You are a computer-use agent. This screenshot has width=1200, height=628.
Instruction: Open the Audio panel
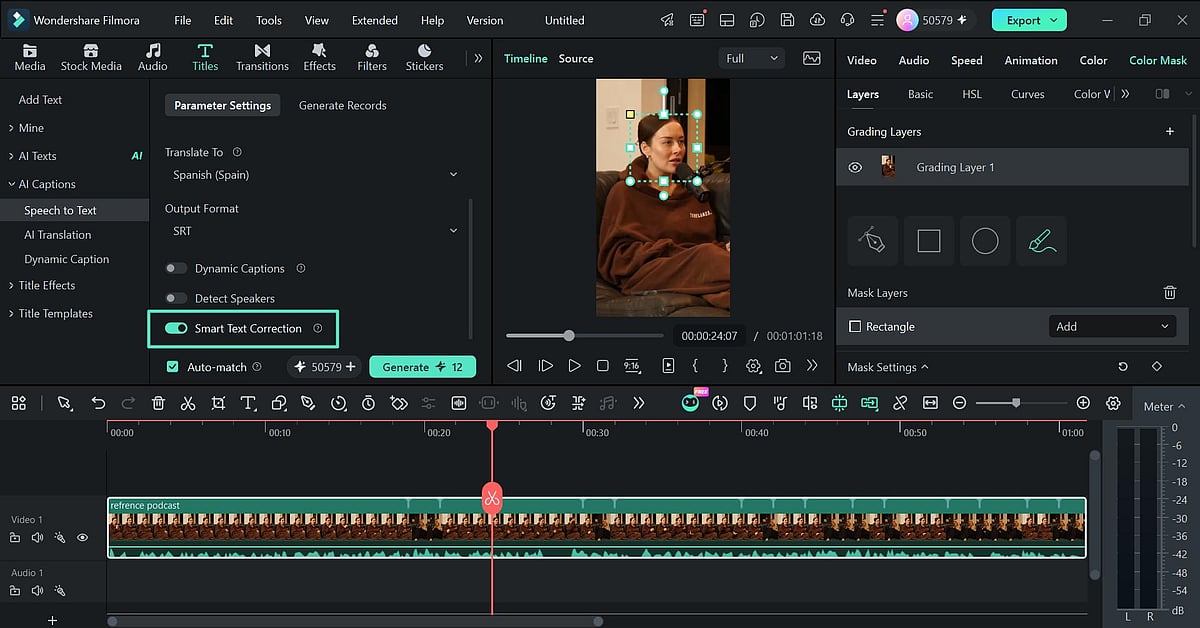[153, 58]
